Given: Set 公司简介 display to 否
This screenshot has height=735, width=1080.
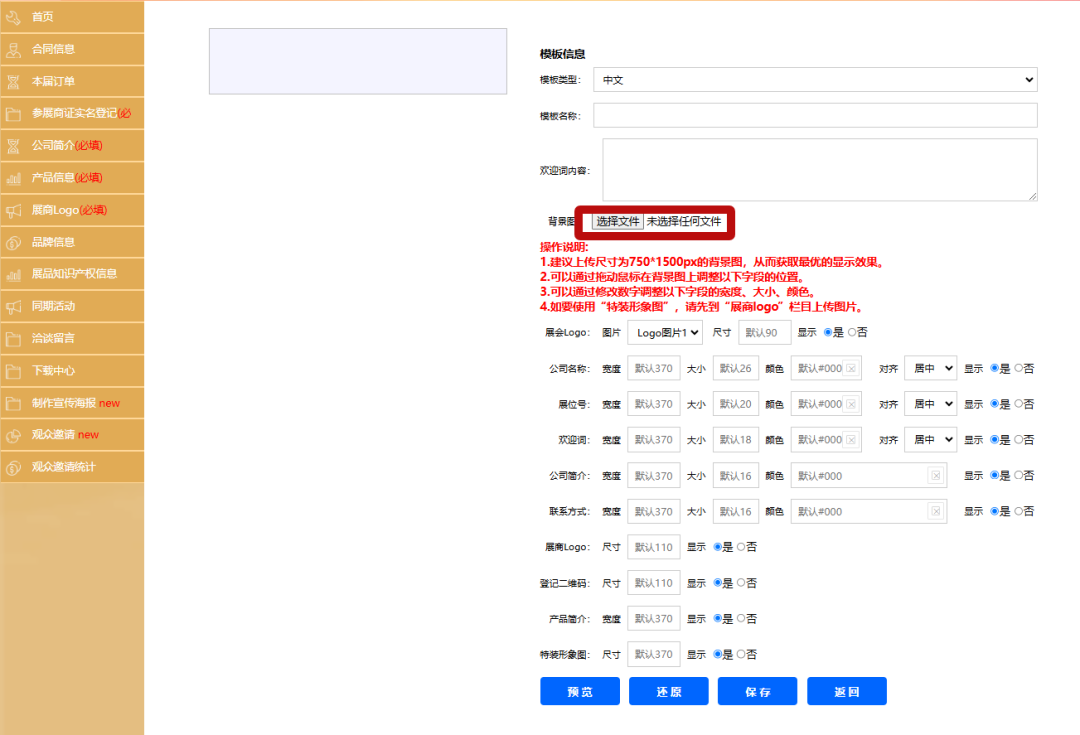Looking at the screenshot, I should coord(1019,475).
